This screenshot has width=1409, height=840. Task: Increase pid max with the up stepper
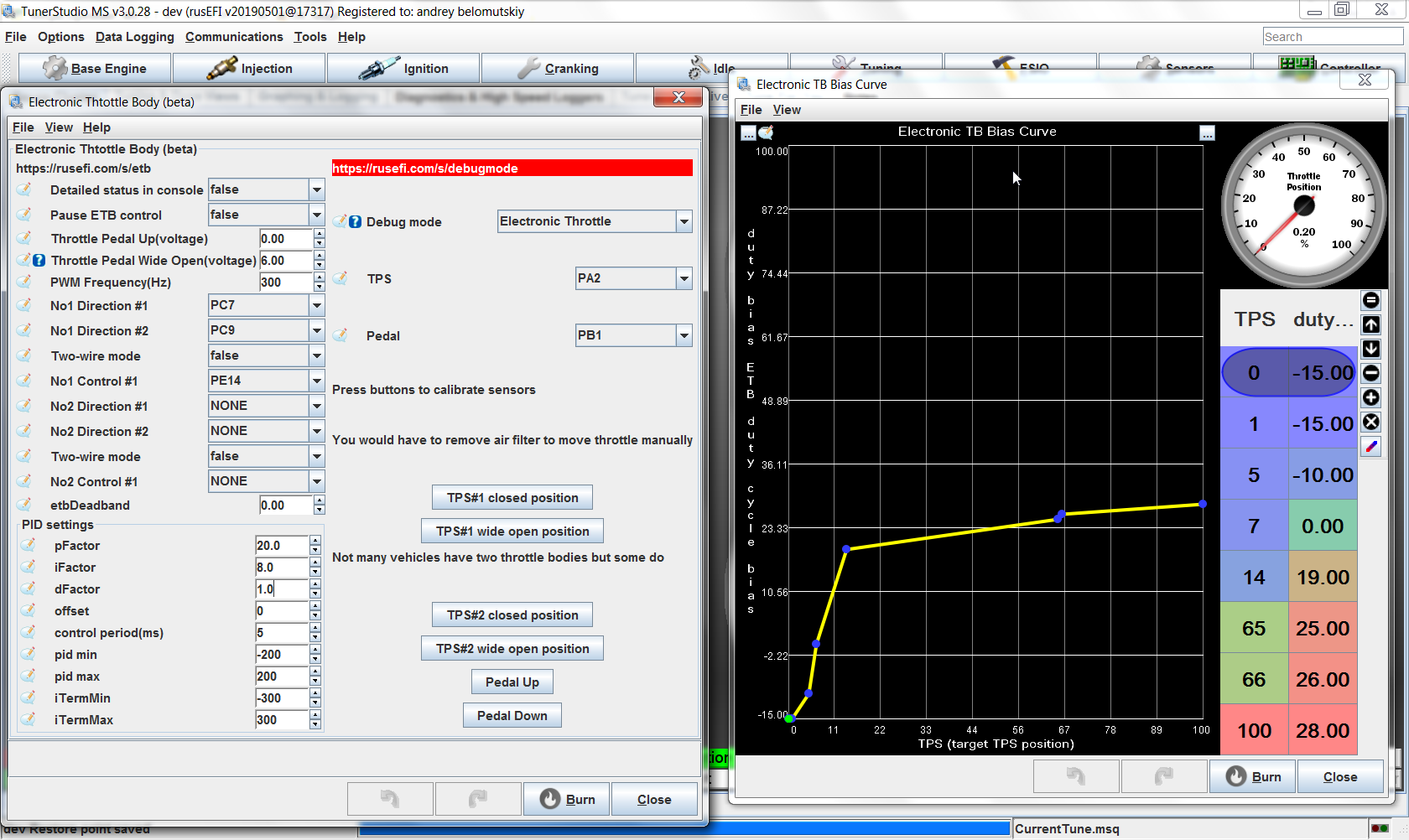pyautogui.click(x=315, y=671)
